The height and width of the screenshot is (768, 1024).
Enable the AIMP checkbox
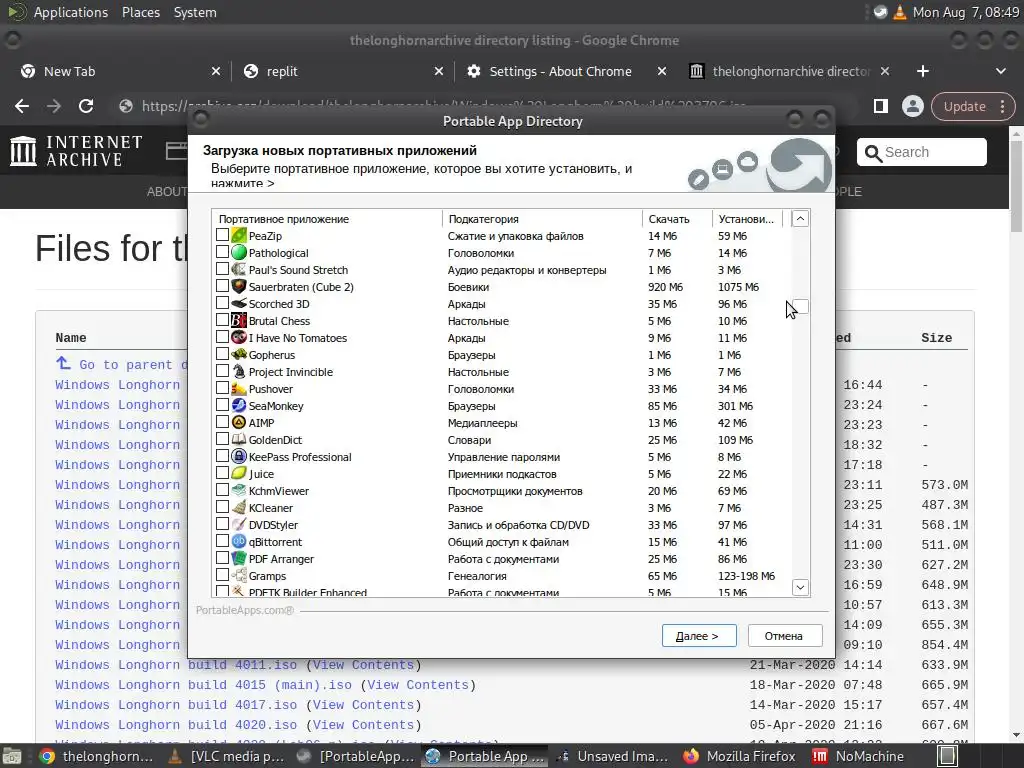coord(222,421)
